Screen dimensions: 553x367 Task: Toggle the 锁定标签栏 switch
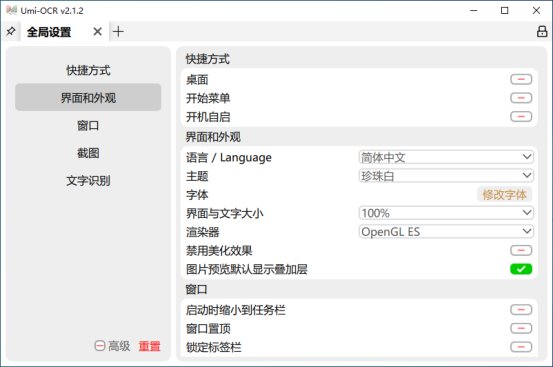[x=521, y=347]
